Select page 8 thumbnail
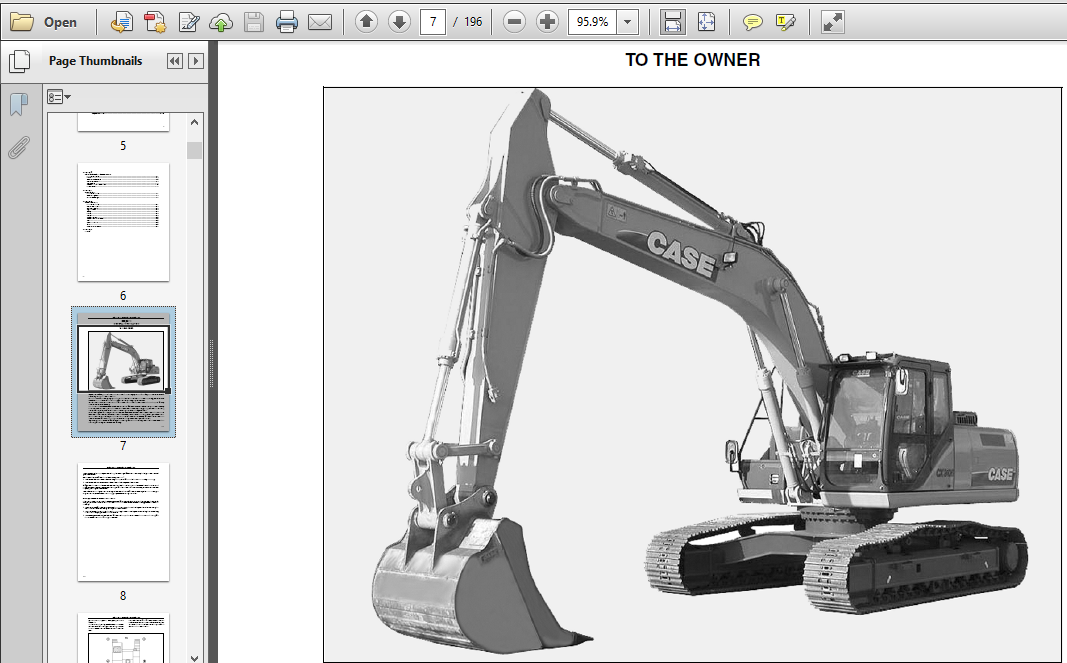 coord(123,522)
